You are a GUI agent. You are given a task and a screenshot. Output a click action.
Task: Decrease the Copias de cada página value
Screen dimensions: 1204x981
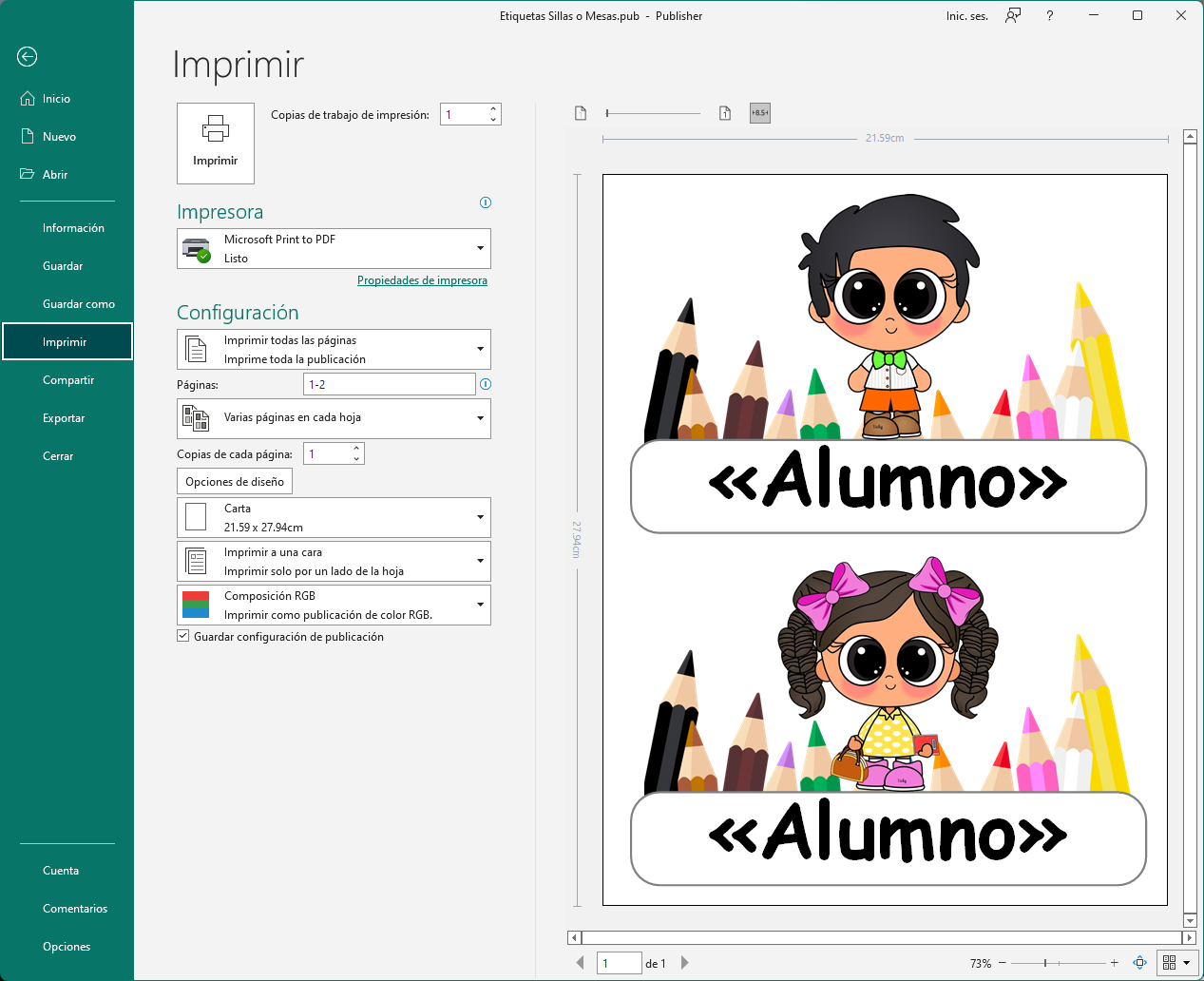click(357, 459)
